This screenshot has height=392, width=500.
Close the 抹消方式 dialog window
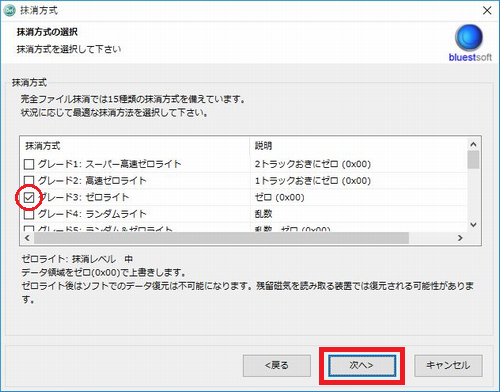(x=487, y=11)
